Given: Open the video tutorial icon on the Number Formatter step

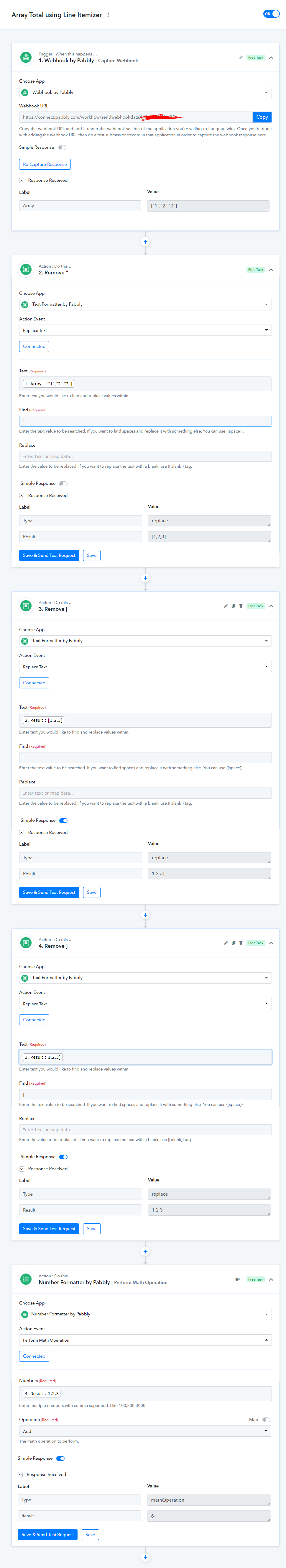Looking at the screenshot, I should [x=237, y=1279].
